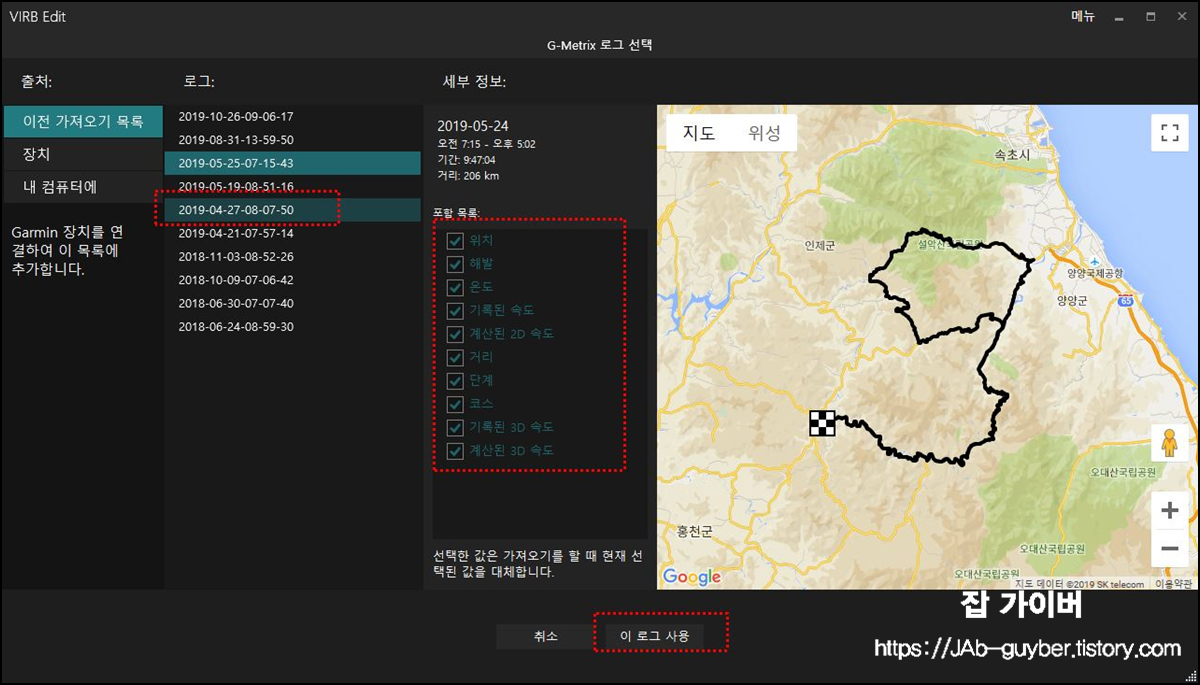Image resolution: width=1200 pixels, height=685 pixels.
Task: Select log 2019-05-19-08-51-16
Action: [x=293, y=186]
